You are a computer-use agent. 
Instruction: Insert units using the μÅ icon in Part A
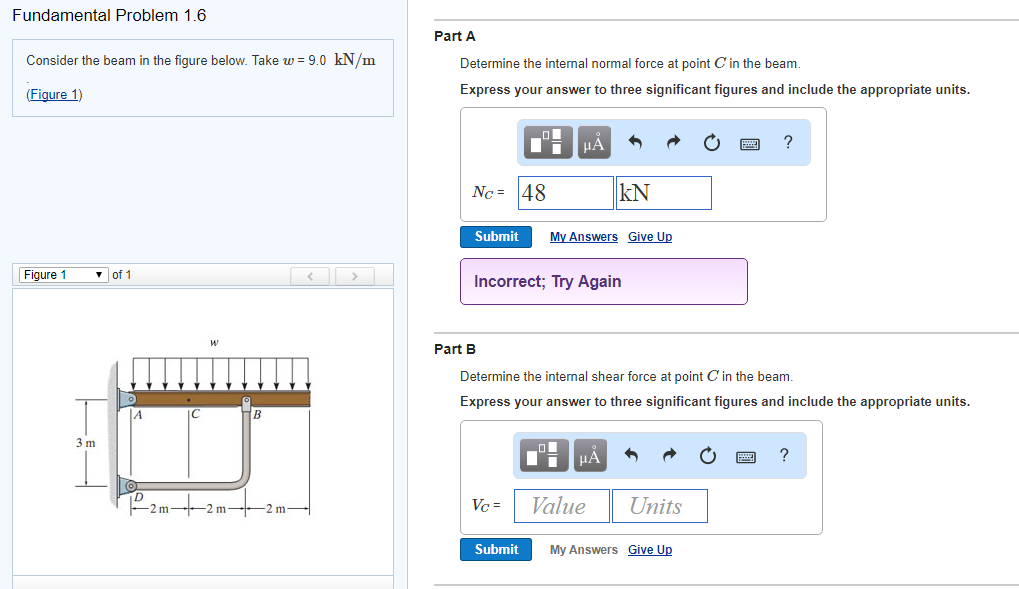pyautogui.click(x=592, y=142)
